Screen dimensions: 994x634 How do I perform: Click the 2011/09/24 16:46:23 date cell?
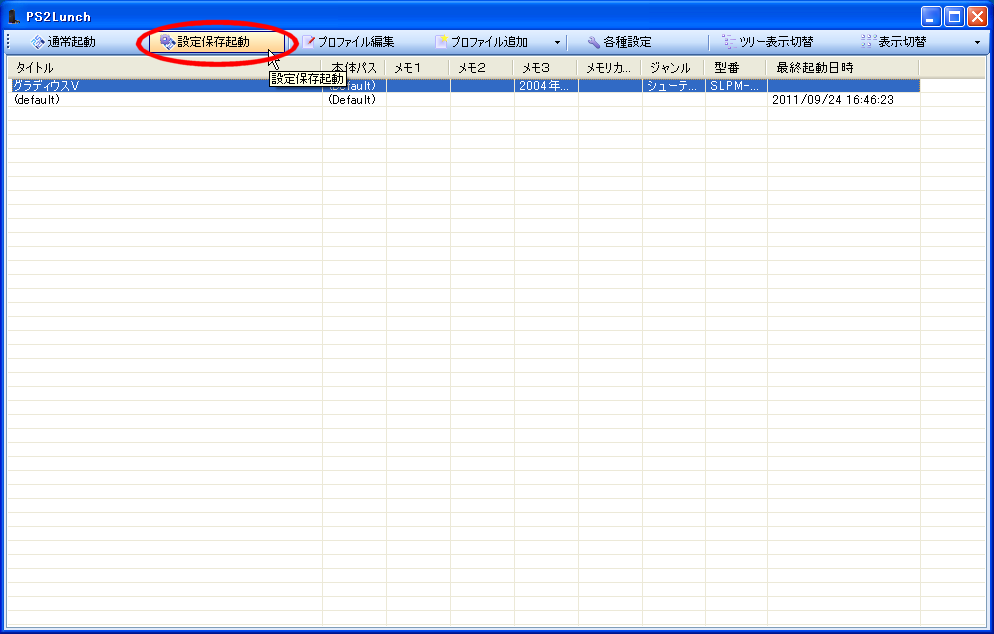tap(833, 100)
